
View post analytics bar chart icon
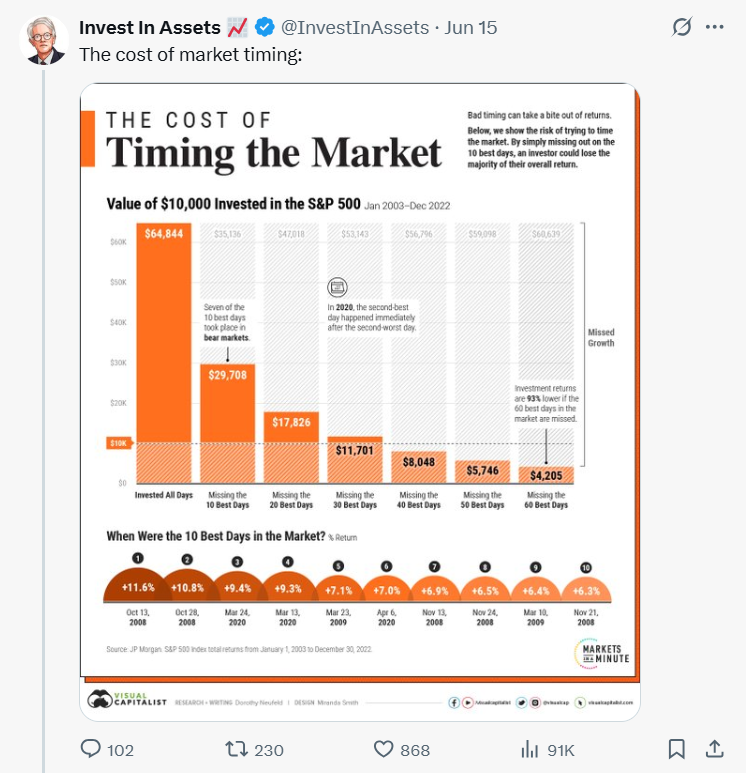[x=530, y=749]
